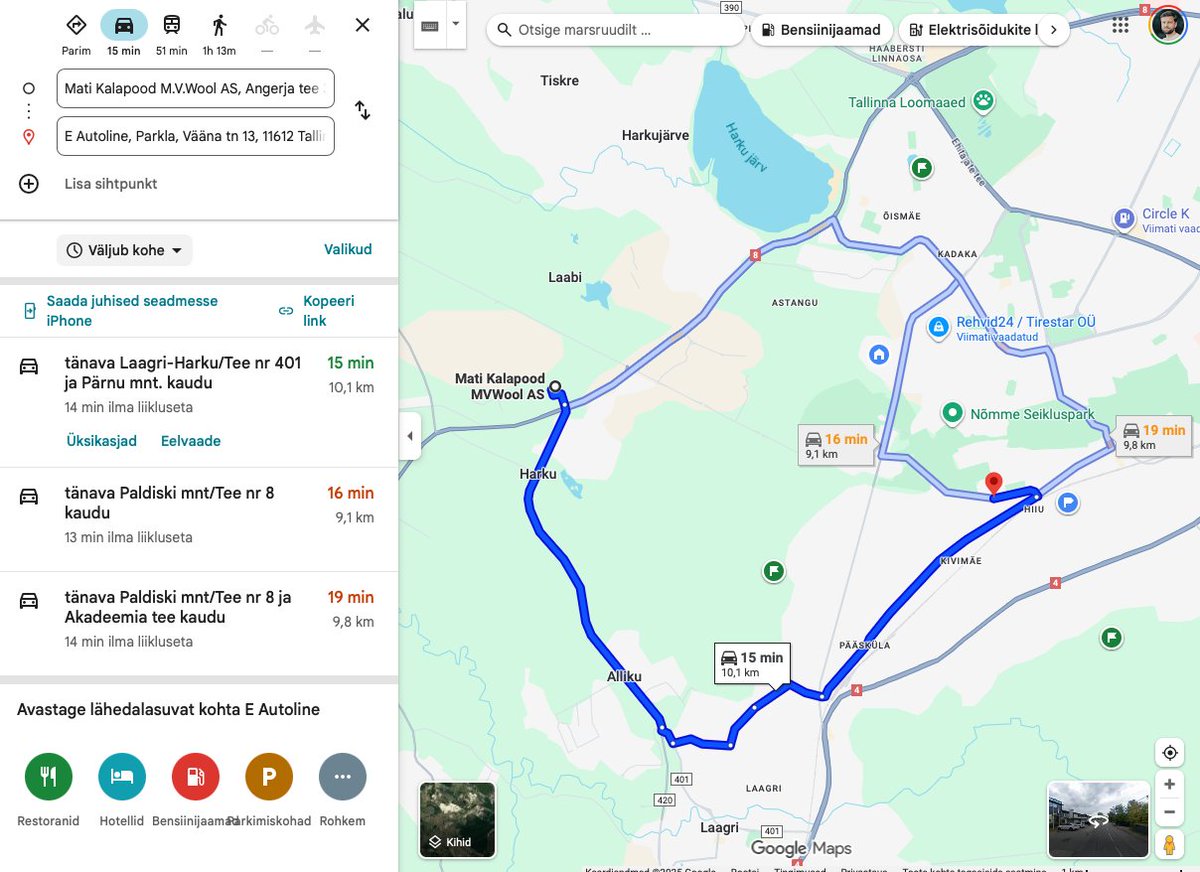Select the 16 min Paldiski mnt route
The image size is (1200, 872).
[x=199, y=520]
